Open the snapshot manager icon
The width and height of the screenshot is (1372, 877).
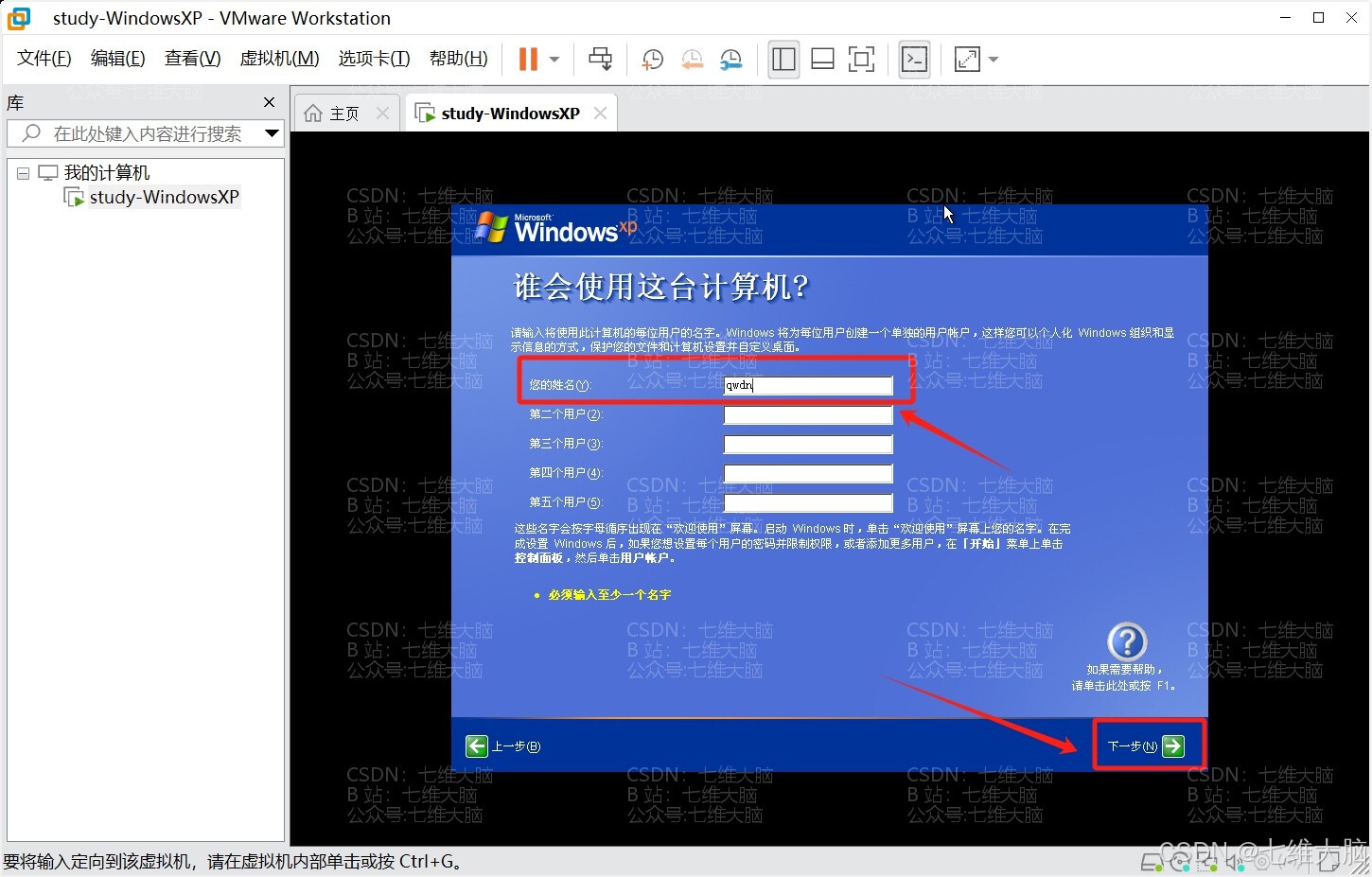tap(731, 60)
